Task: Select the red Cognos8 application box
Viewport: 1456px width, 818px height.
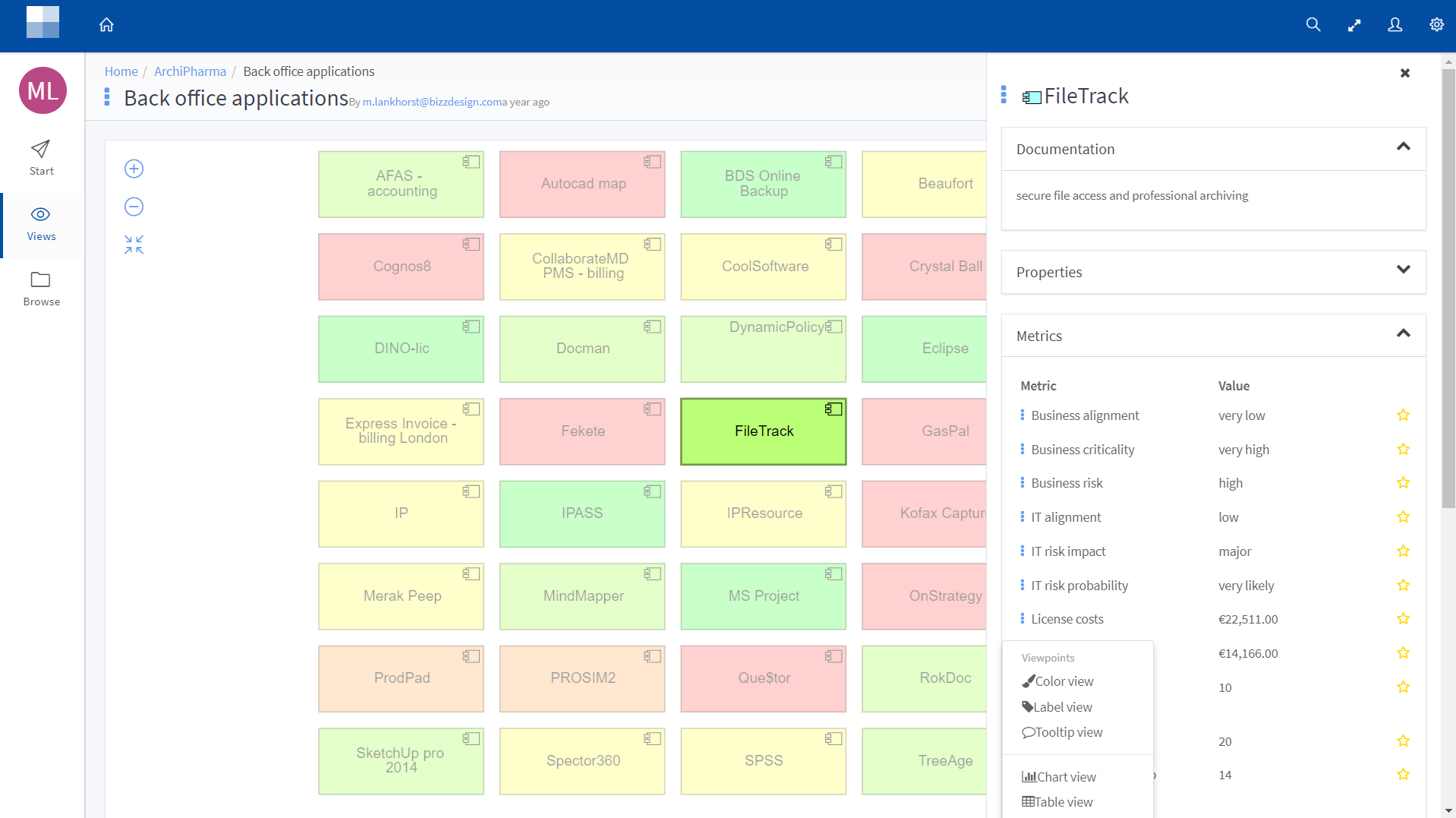Action: point(401,267)
